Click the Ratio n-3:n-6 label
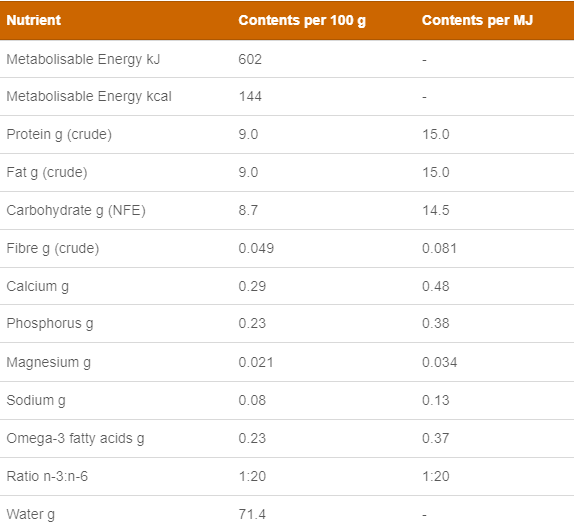The image size is (574, 526). click(47, 477)
